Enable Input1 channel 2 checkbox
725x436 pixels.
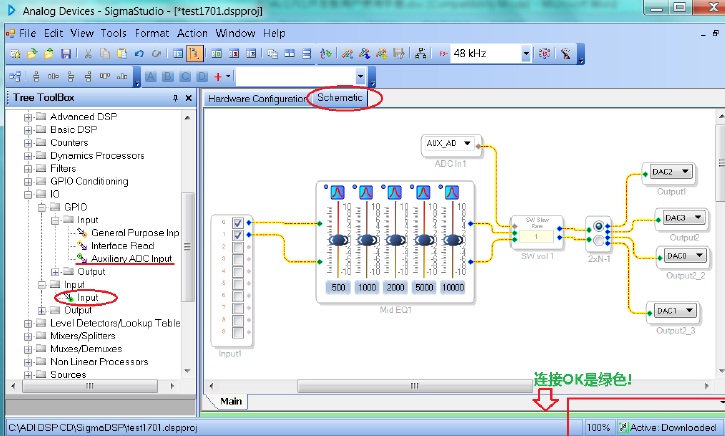click(x=238, y=247)
